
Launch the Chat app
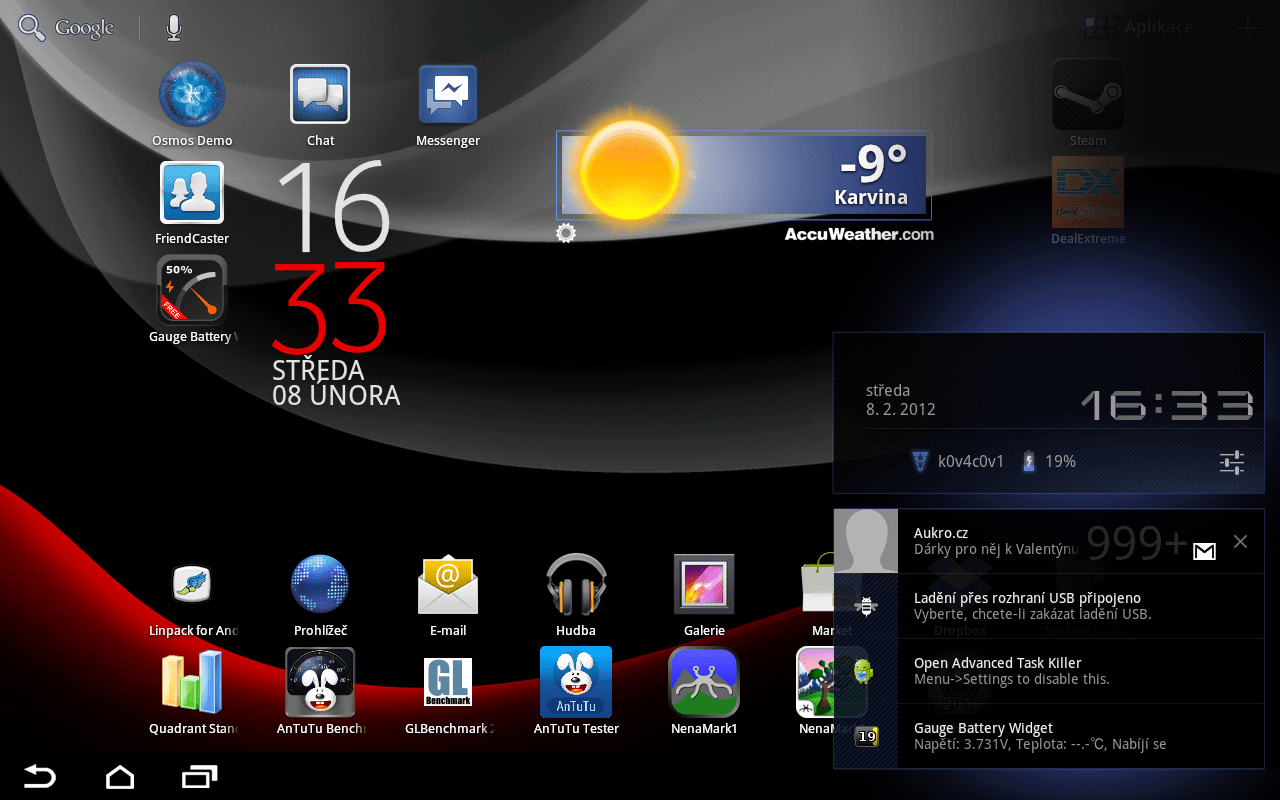[320, 104]
